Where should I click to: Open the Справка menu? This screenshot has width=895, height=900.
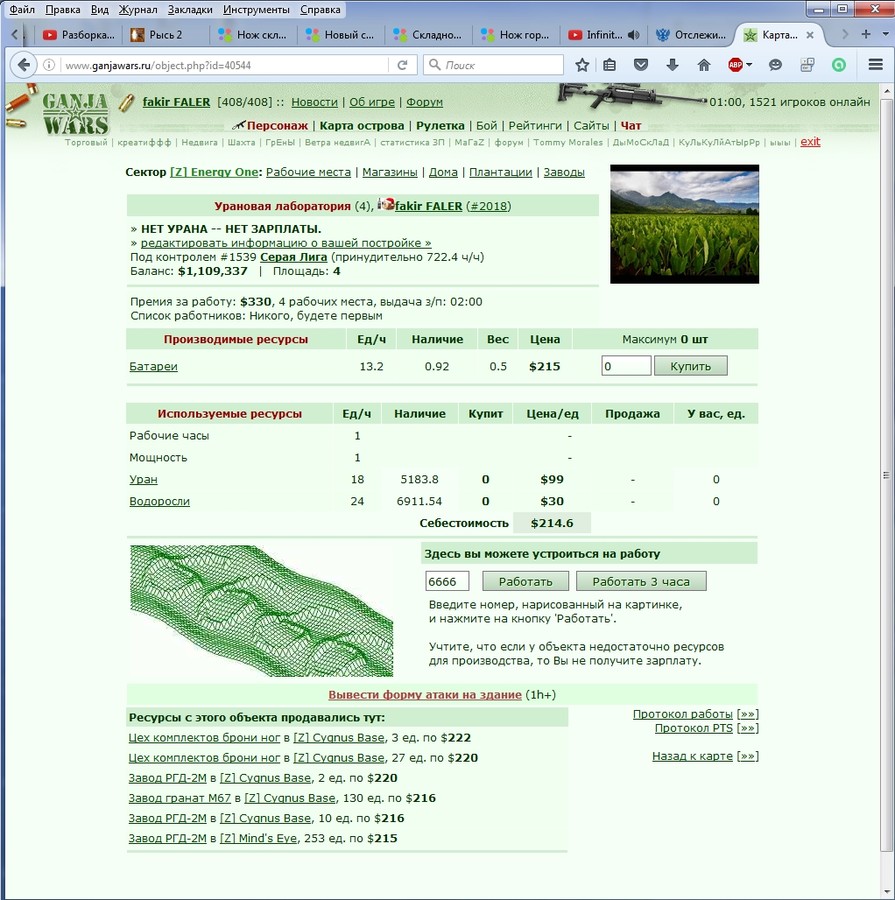[x=320, y=10]
